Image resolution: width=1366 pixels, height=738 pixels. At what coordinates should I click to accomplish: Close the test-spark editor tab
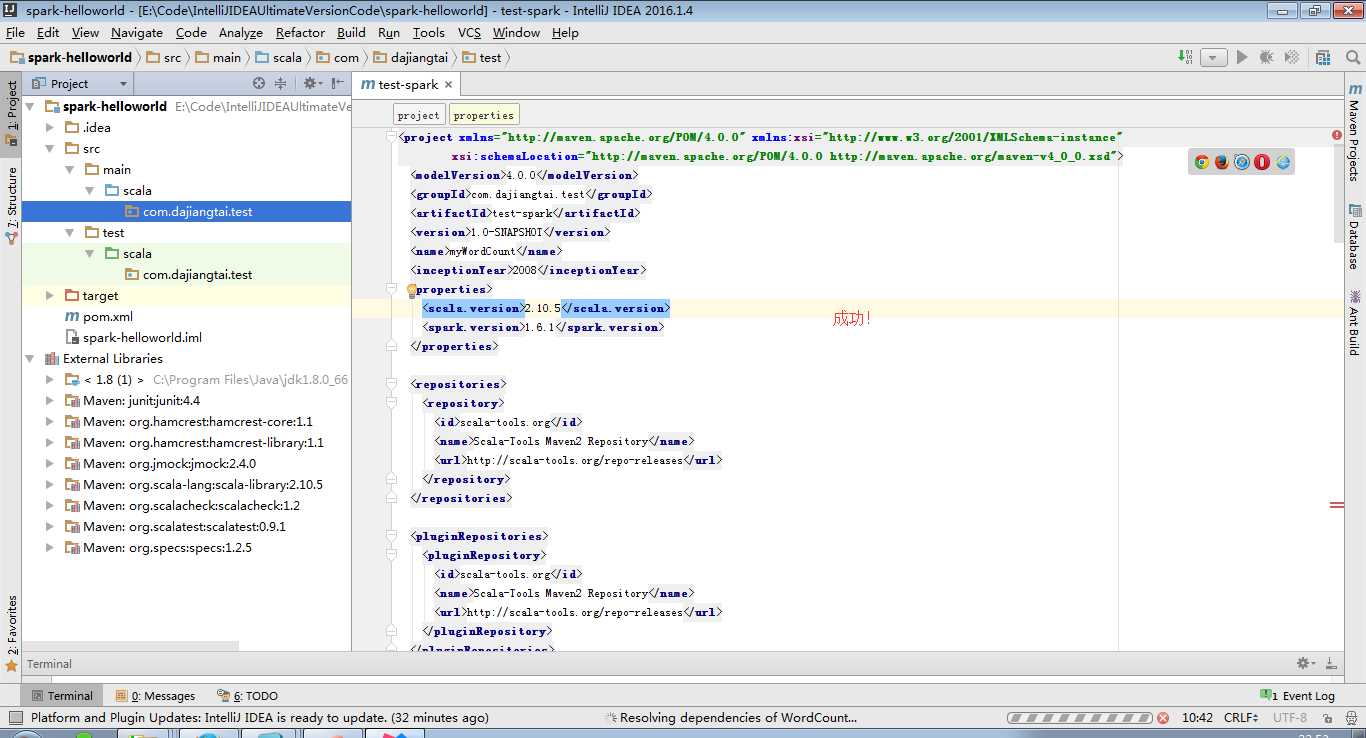click(449, 85)
